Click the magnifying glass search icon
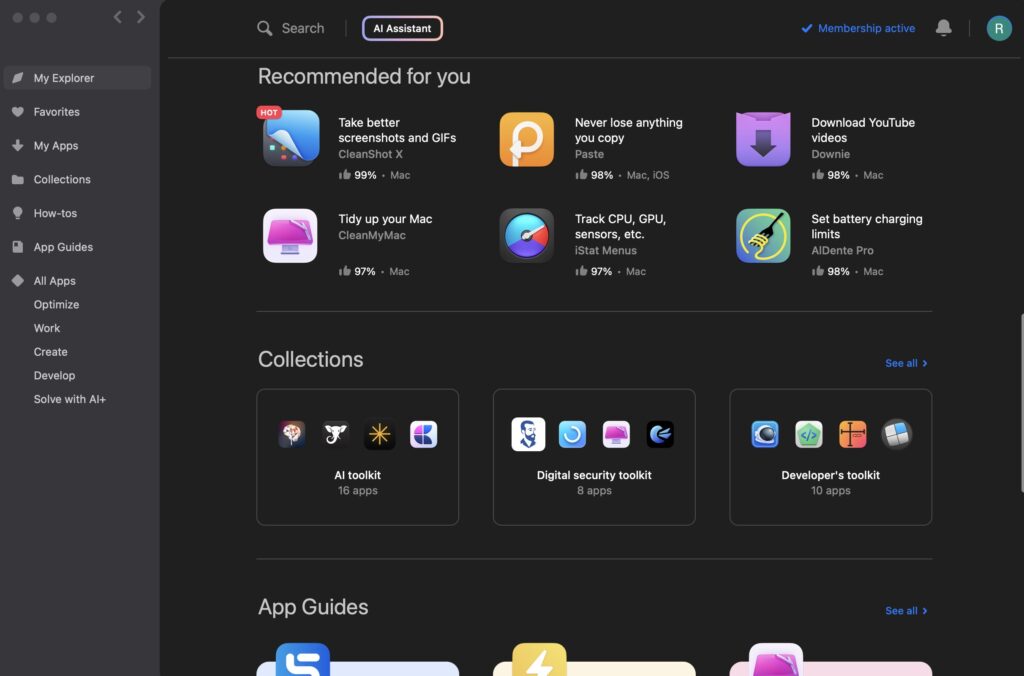The image size is (1024, 676). coord(264,28)
